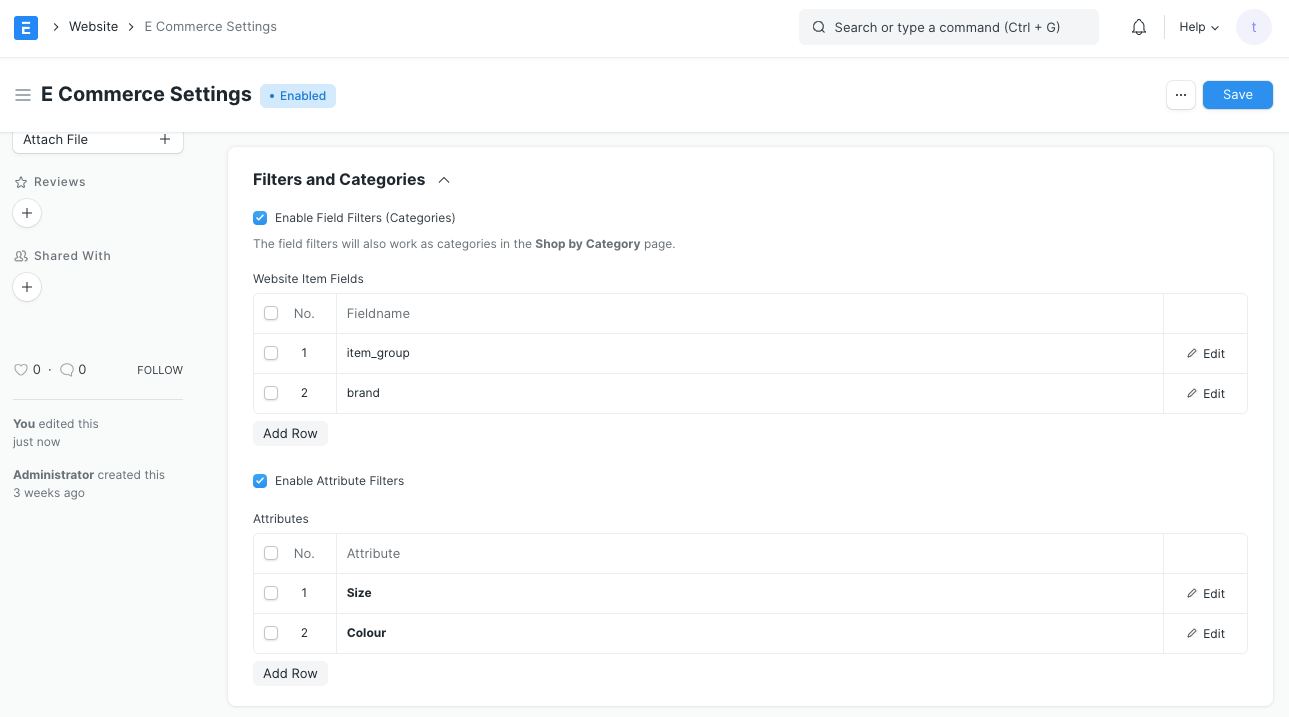Viewport: 1289px width, 717px height.
Task: Click the Shared With people icon
Action: (20, 255)
